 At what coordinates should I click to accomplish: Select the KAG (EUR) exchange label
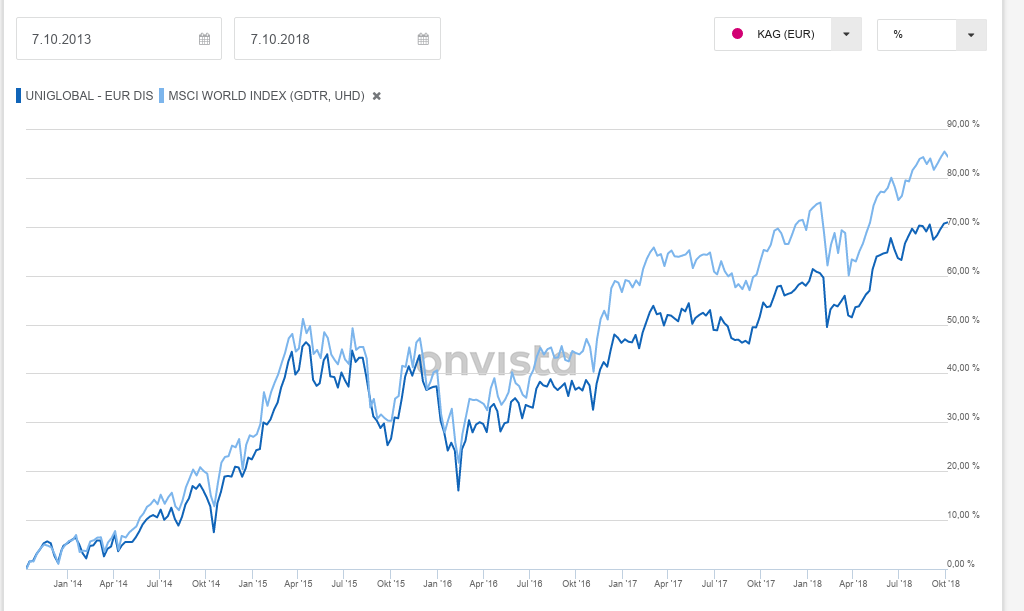click(785, 34)
